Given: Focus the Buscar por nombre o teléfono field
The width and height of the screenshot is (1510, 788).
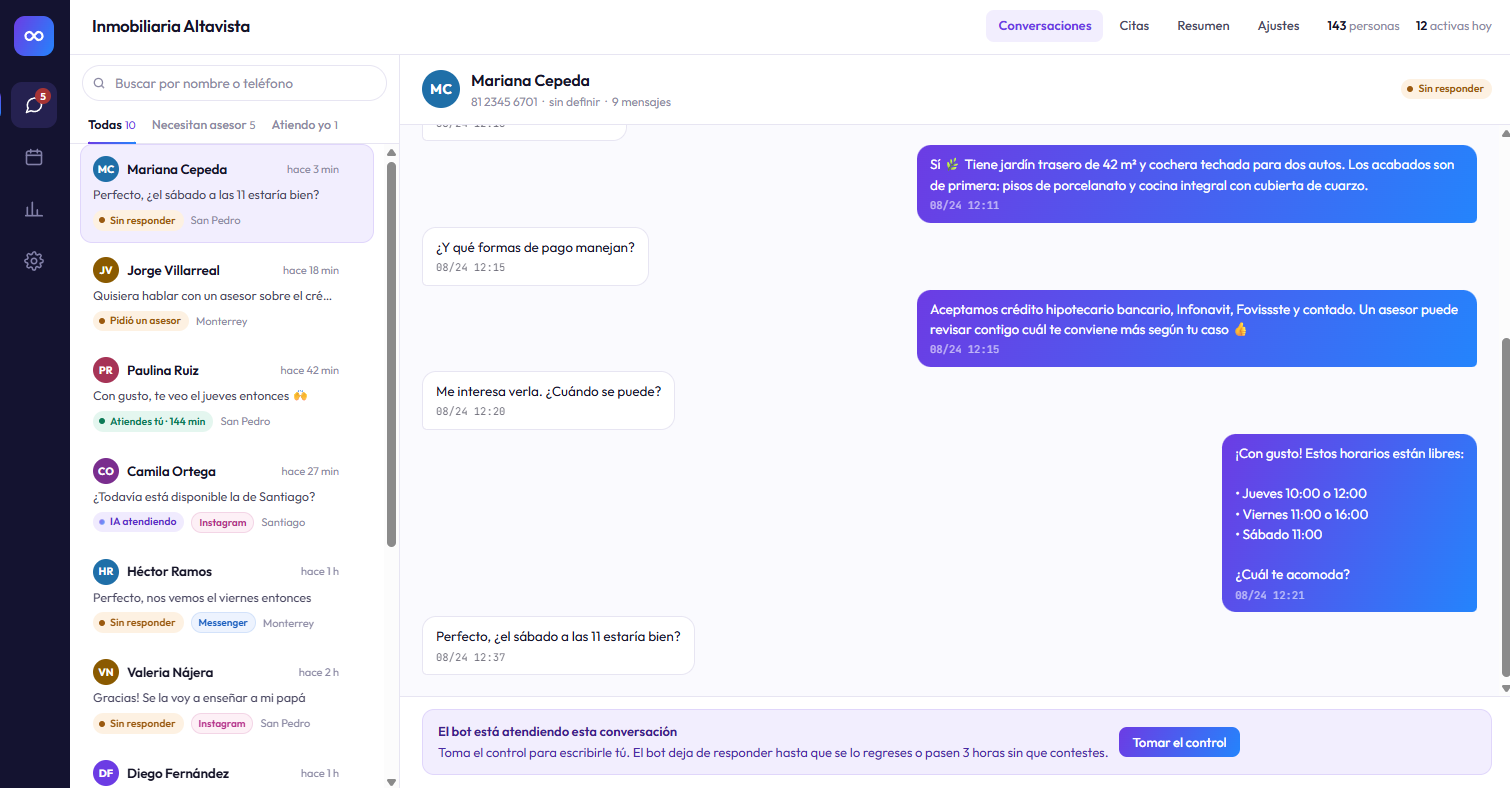Looking at the screenshot, I should (x=234, y=83).
